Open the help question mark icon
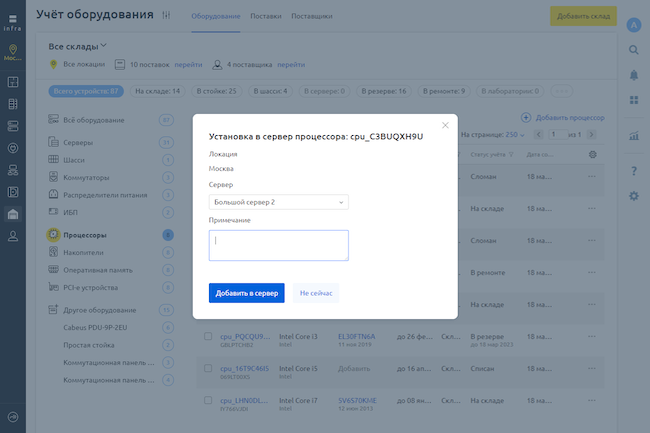650x433 pixels. 633,171
